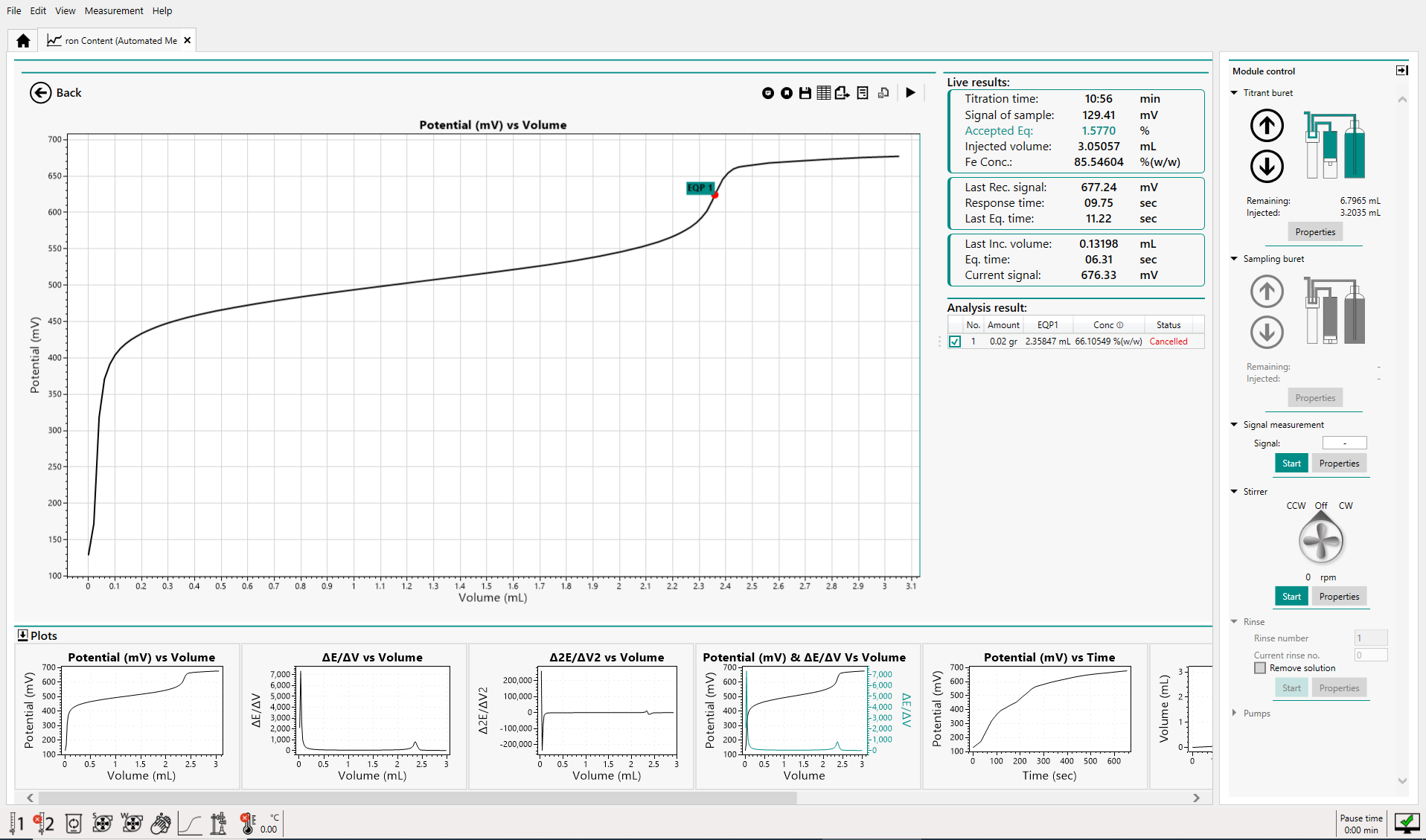1426x840 pixels.
Task: Collapse the Plots panel
Action: (x=22, y=635)
